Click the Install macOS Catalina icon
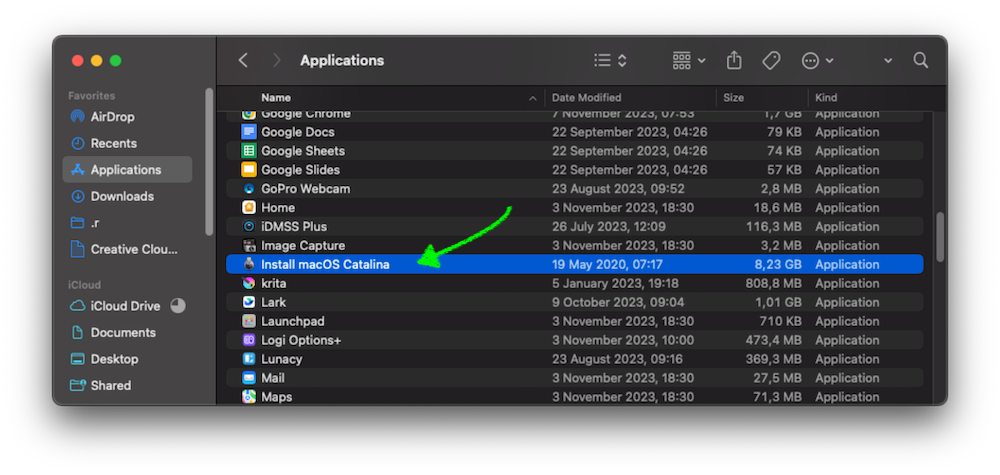The image size is (1000, 475). 249,264
